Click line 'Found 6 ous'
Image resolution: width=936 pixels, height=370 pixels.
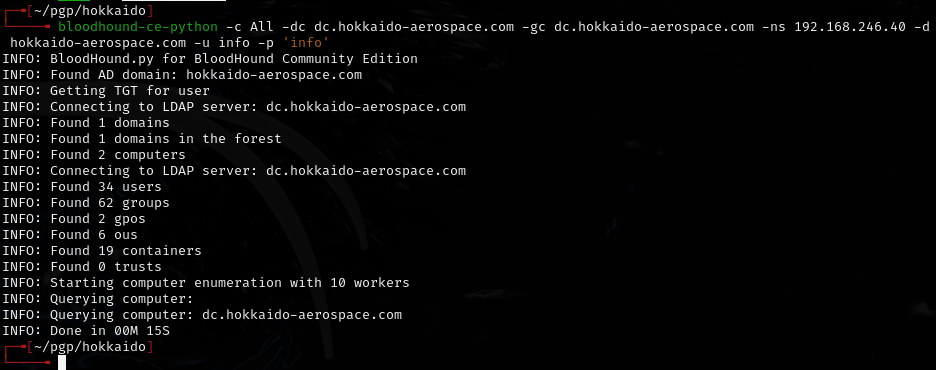tap(70, 235)
